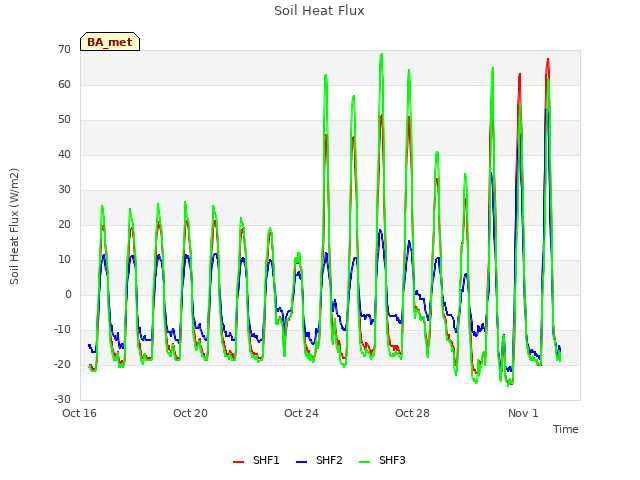Click the 50 y-axis tick label
The height and width of the screenshot is (480, 640).
(x=64, y=120)
